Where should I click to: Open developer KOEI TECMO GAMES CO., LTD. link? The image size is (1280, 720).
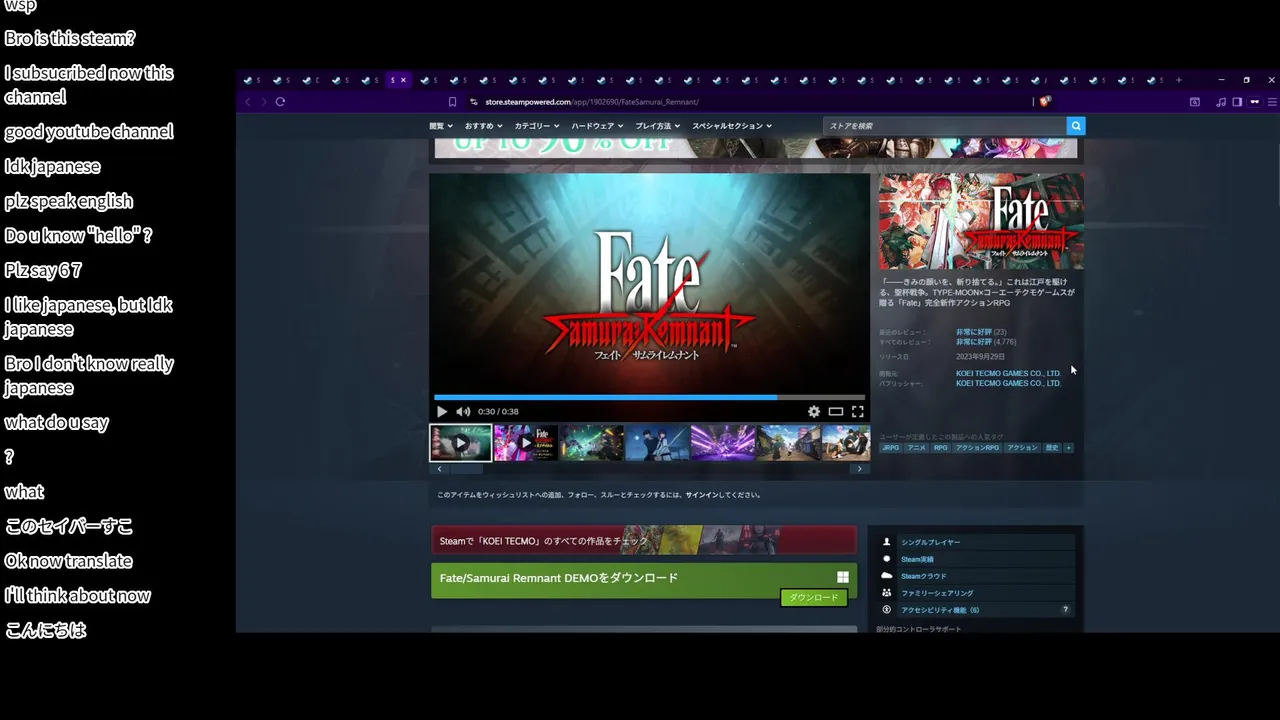click(1008, 374)
